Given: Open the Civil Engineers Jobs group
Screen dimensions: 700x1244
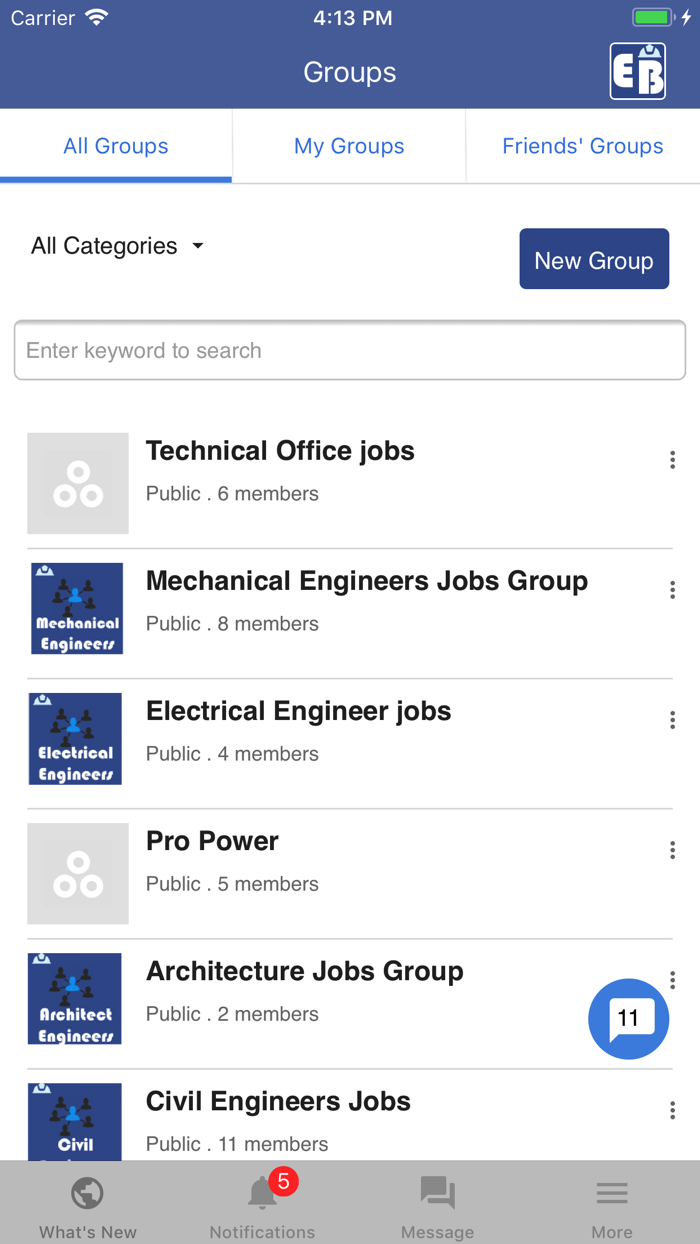Looking at the screenshot, I should click(278, 1101).
